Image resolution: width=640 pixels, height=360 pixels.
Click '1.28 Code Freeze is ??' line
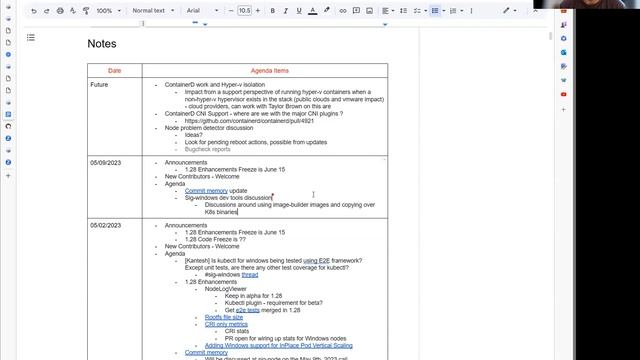click(x=215, y=239)
